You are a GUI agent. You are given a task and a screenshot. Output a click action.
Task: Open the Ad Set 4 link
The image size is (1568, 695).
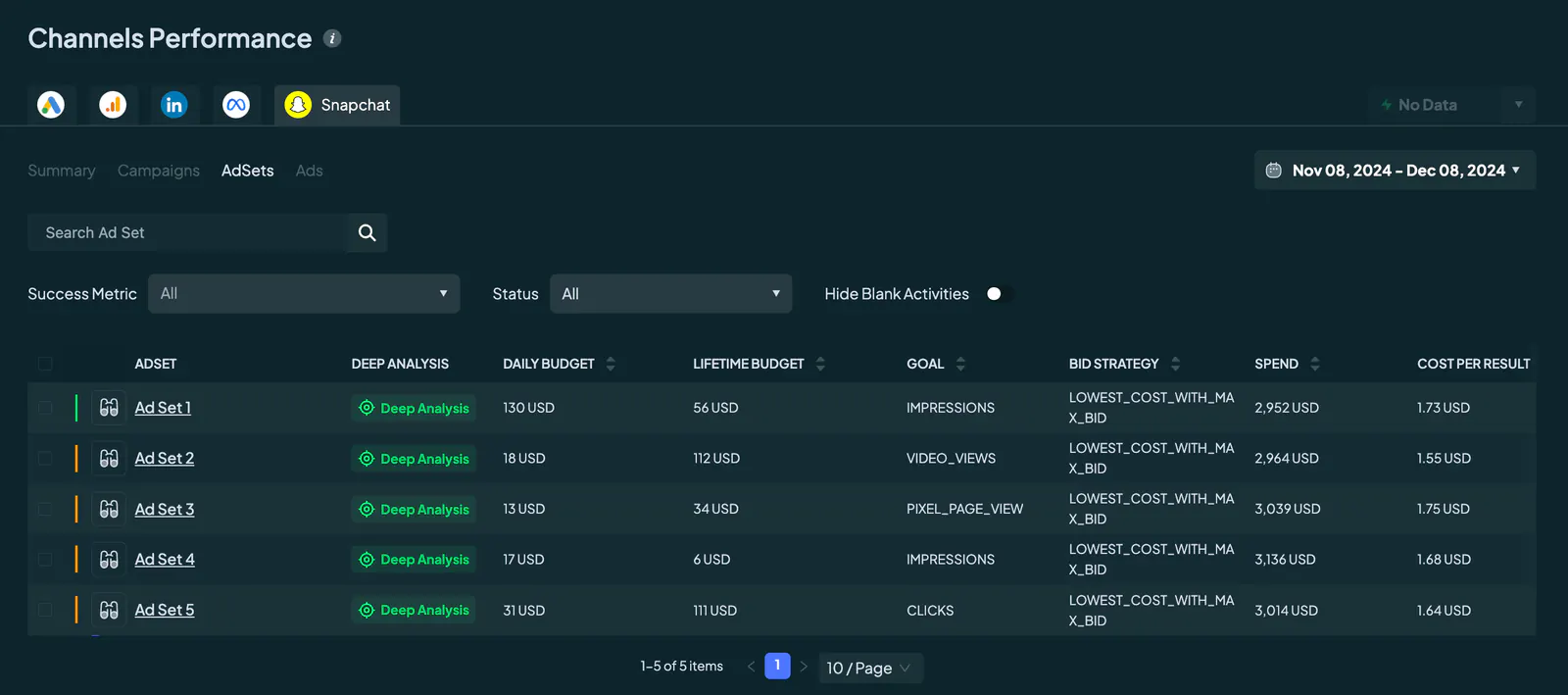(165, 560)
